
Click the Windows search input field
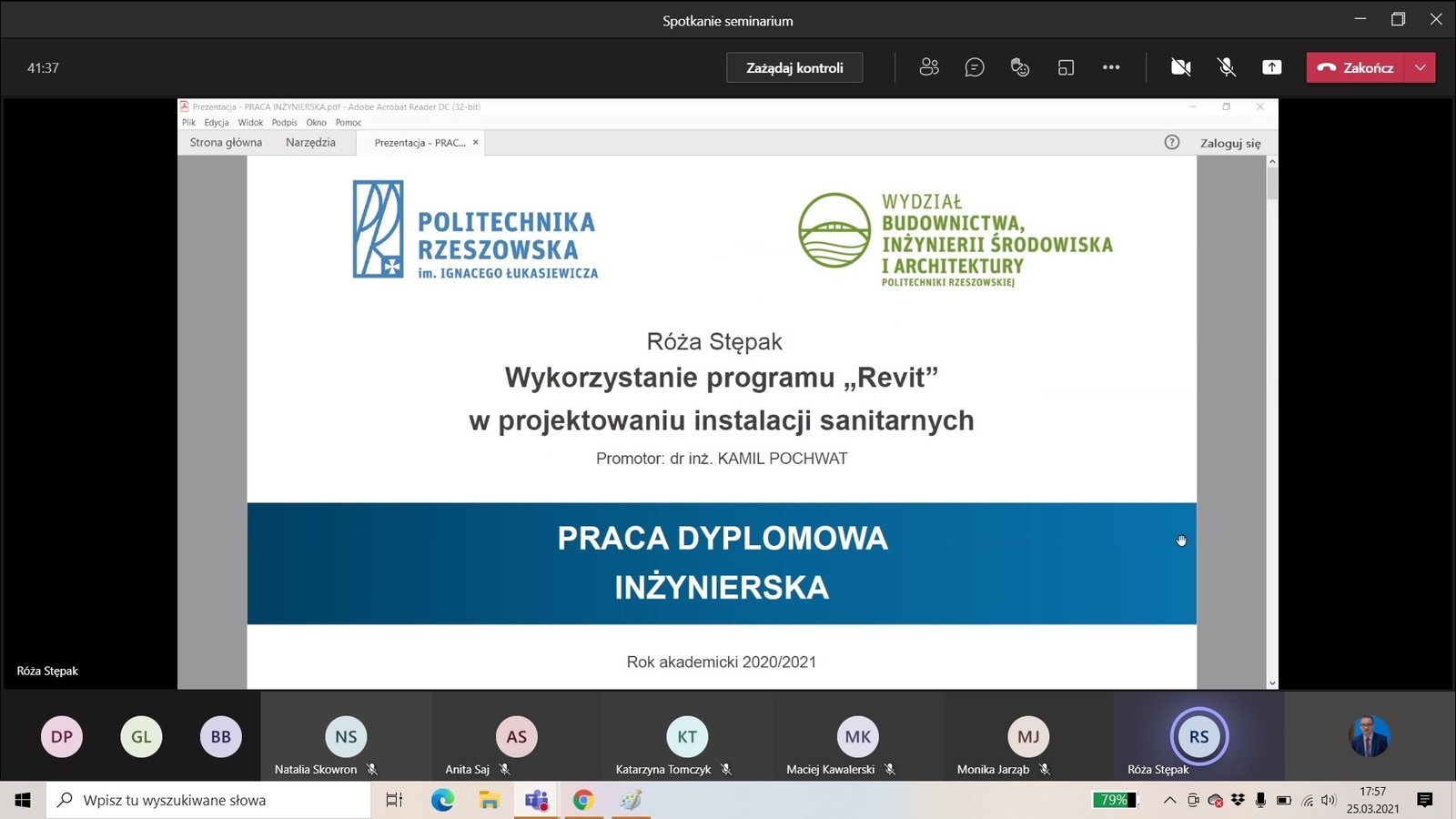coord(209,800)
